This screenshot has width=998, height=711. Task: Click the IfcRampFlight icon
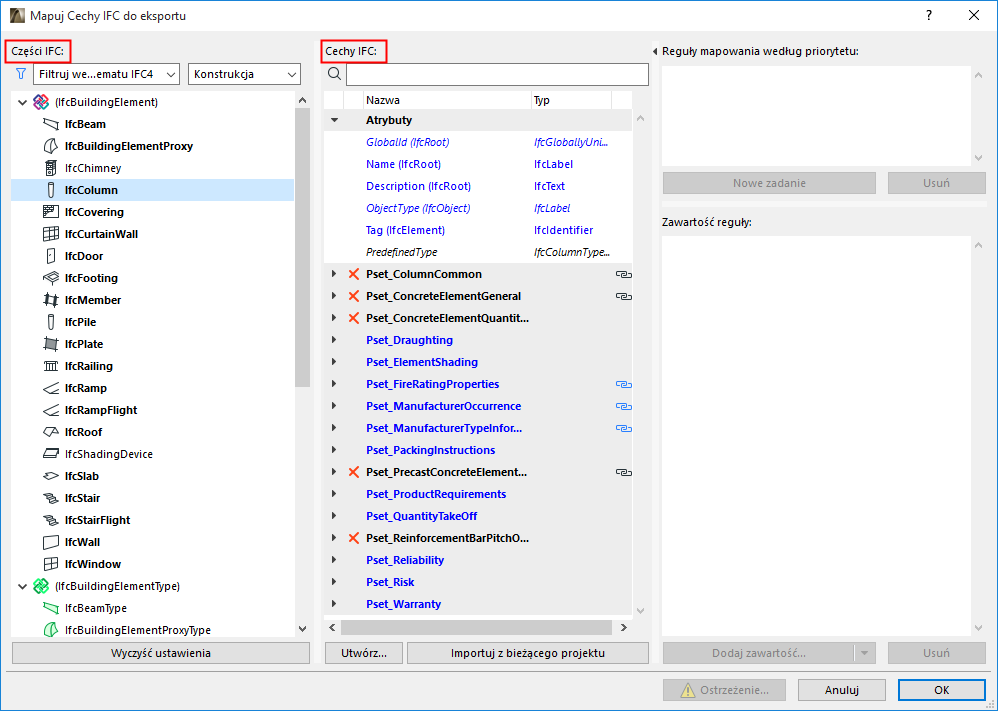[x=50, y=410]
